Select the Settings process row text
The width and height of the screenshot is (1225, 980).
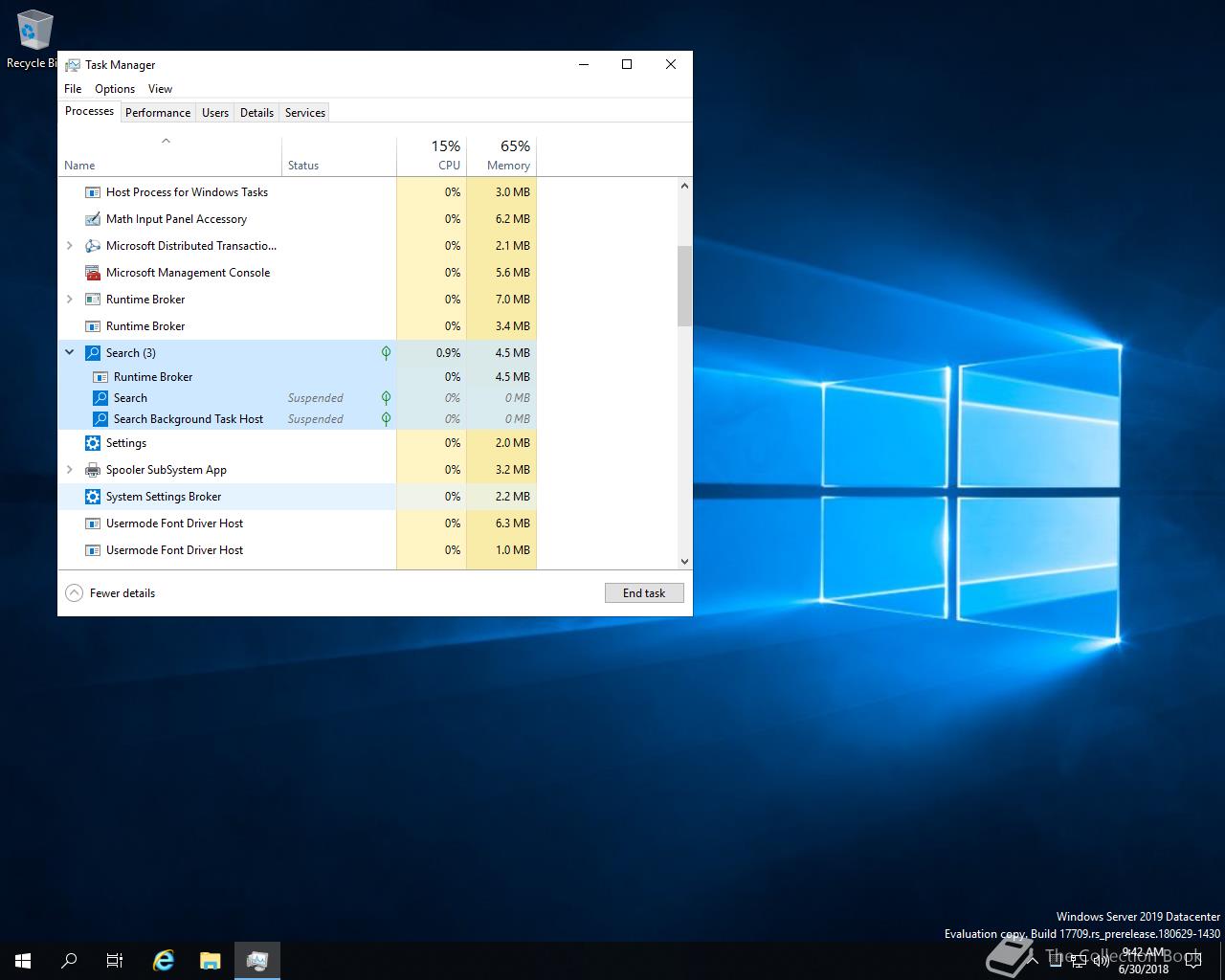(x=126, y=443)
